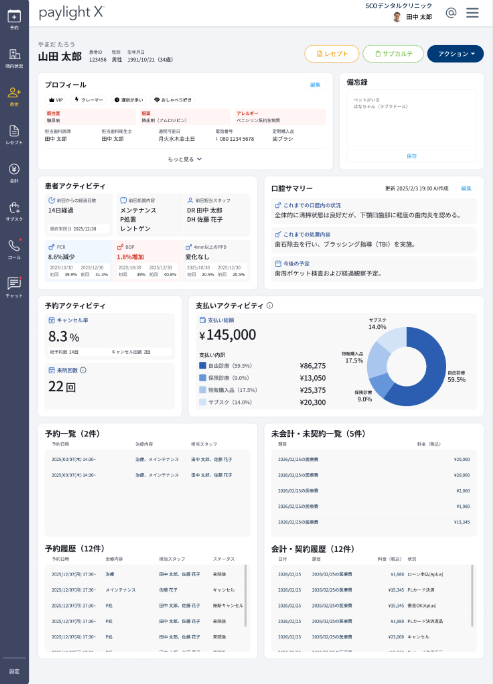This screenshot has width=493, height=684.
Task: Open 設定 at the sidebar bottom
Action: tap(14, 671)
